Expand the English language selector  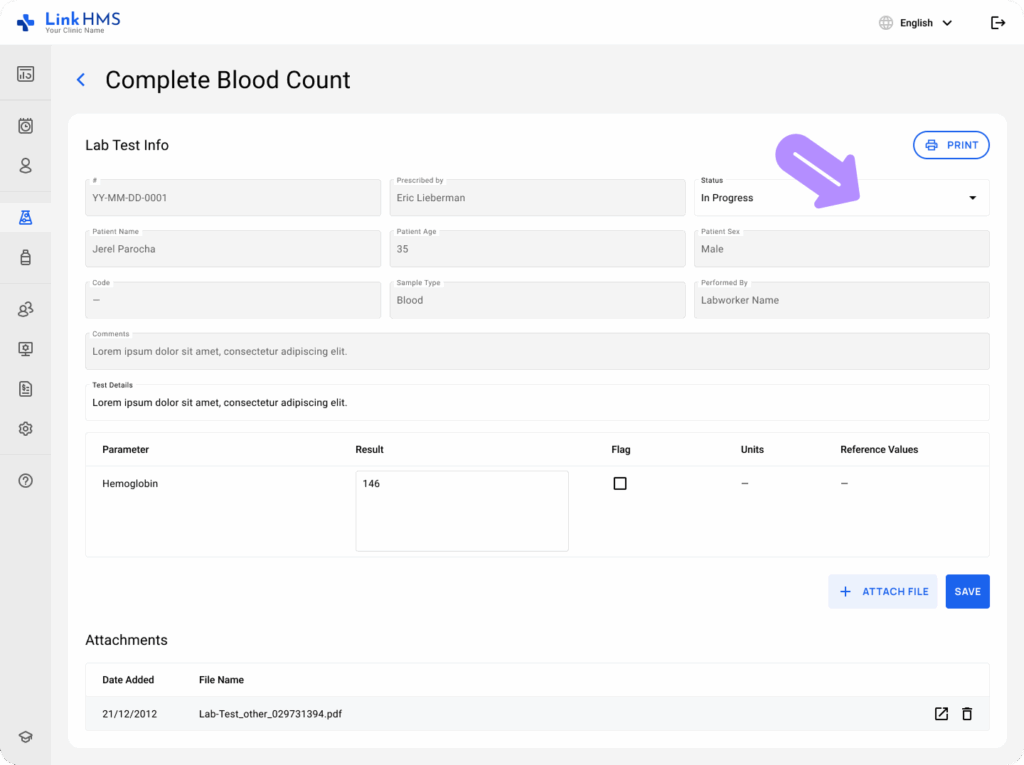click(x=926, y=23)
